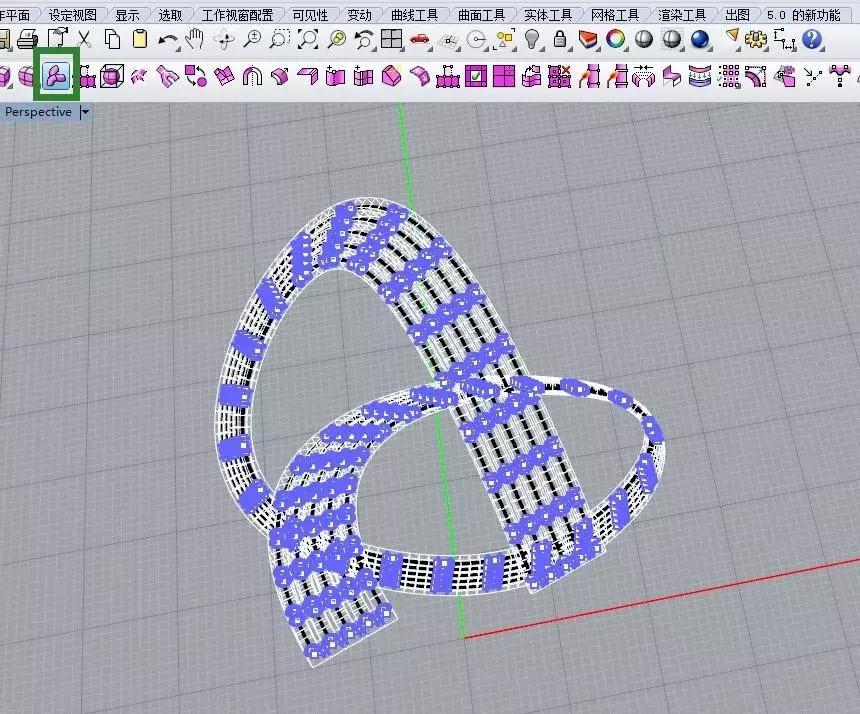Open the 选取 tab
The image size is (860, 714).
(x=170, y=15)
